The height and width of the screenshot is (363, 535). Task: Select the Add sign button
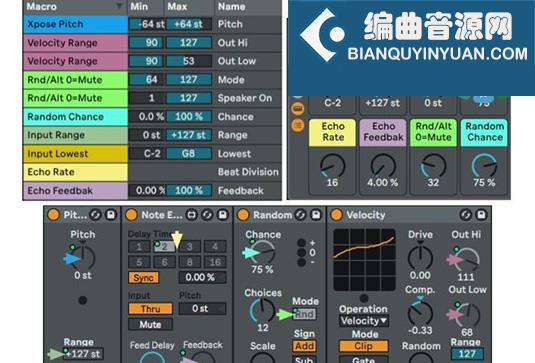[304, 346]
